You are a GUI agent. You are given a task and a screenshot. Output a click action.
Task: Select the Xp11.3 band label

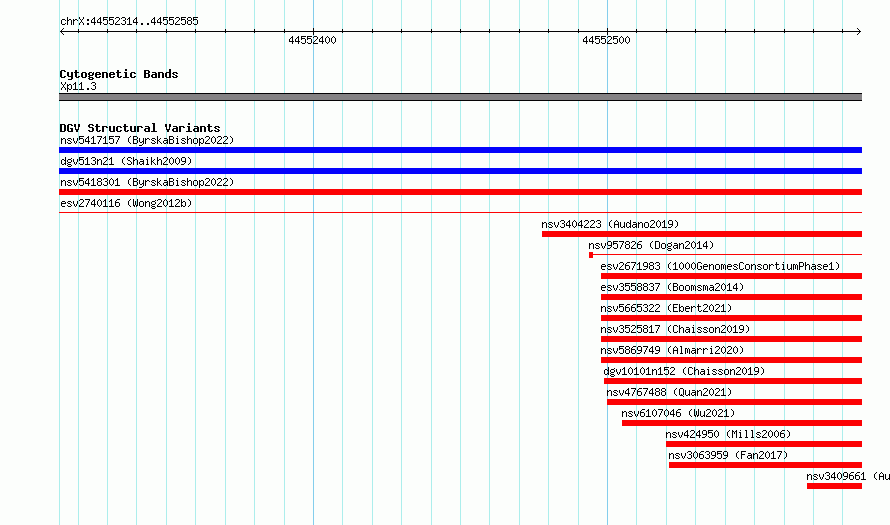pyautogui.click(x=78, y=86)
